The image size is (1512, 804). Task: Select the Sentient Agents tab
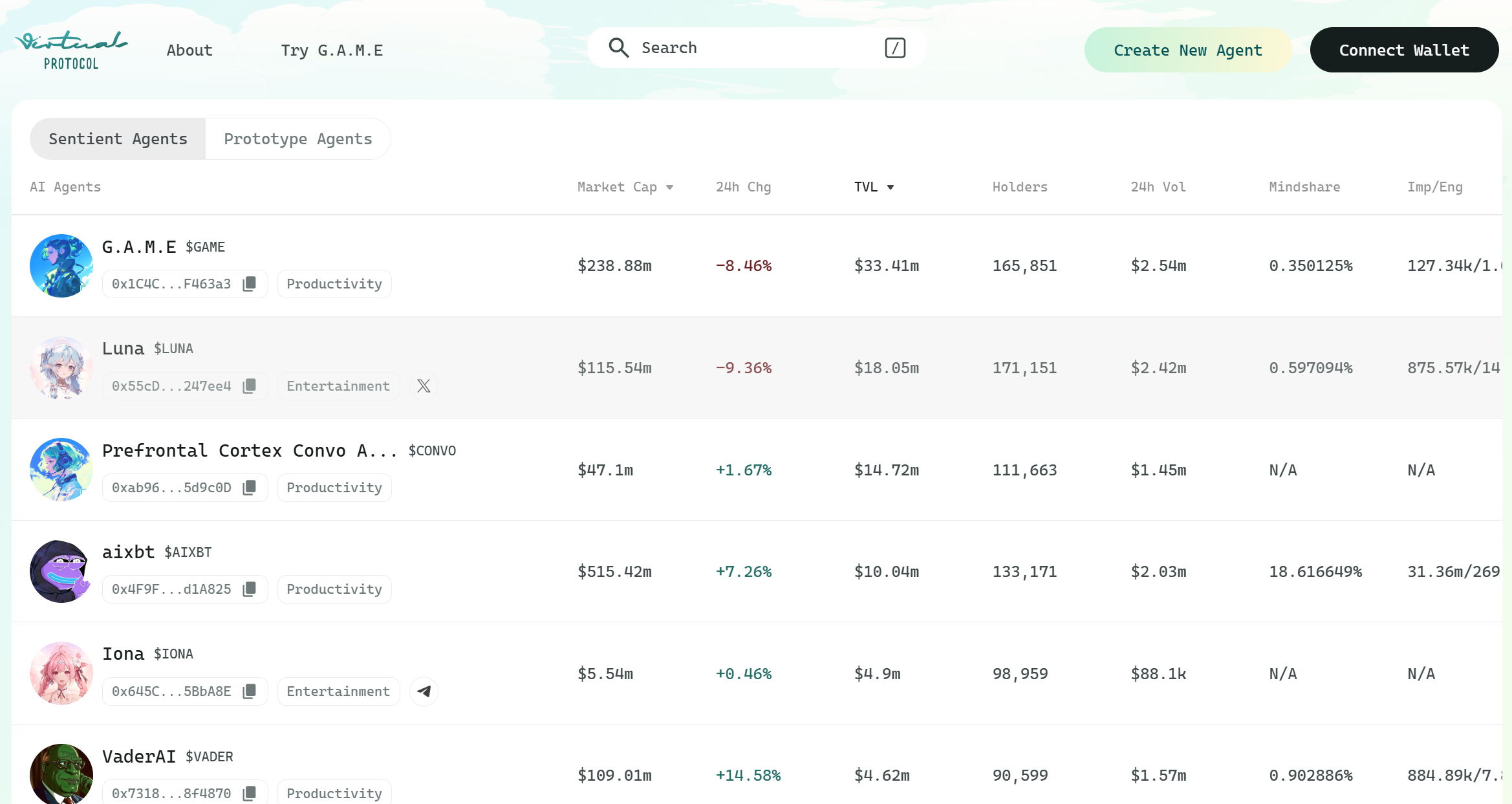(118, 139)
